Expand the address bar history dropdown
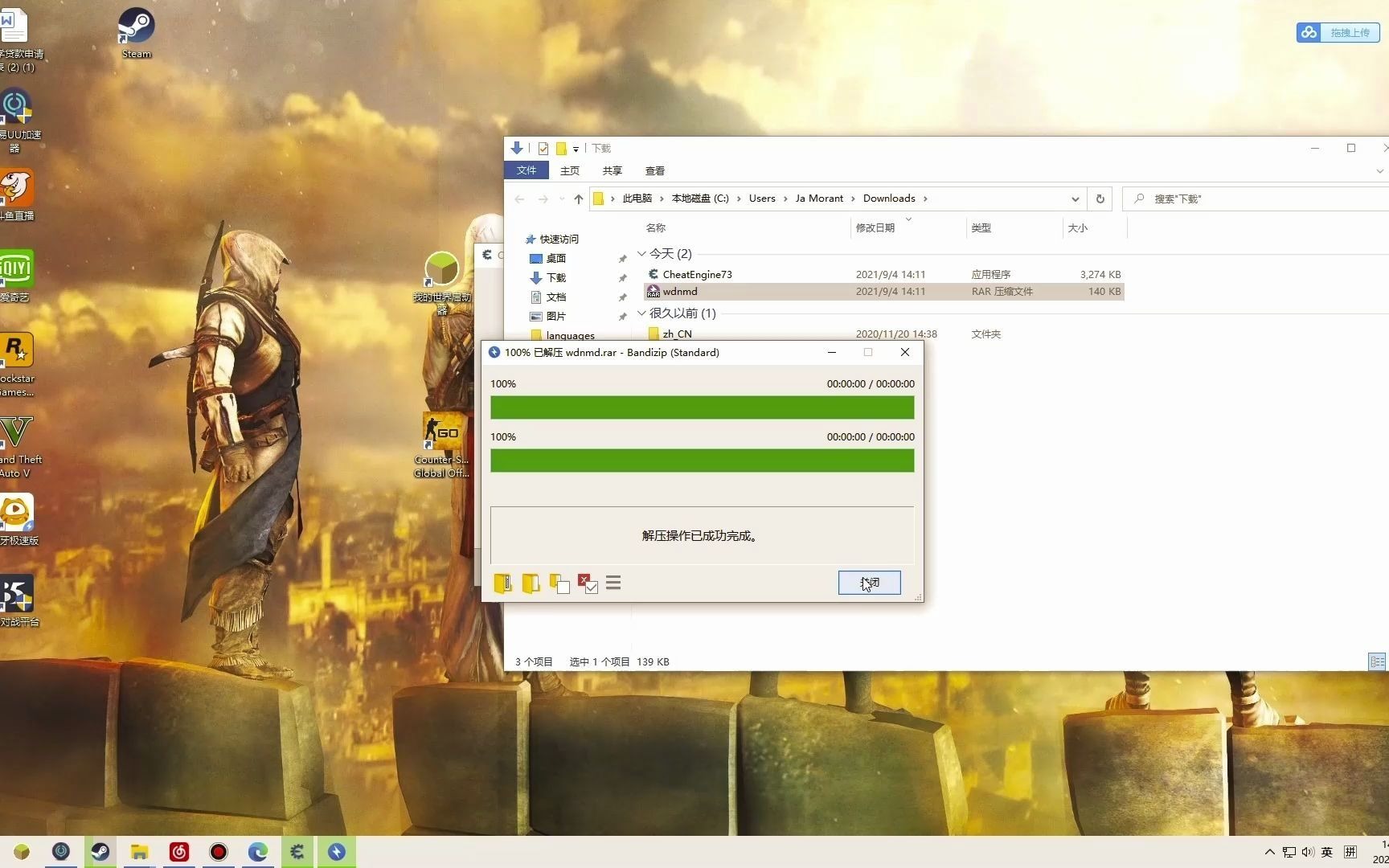This screenshot has width=1389, height=868. click(x=1075, y=199)
